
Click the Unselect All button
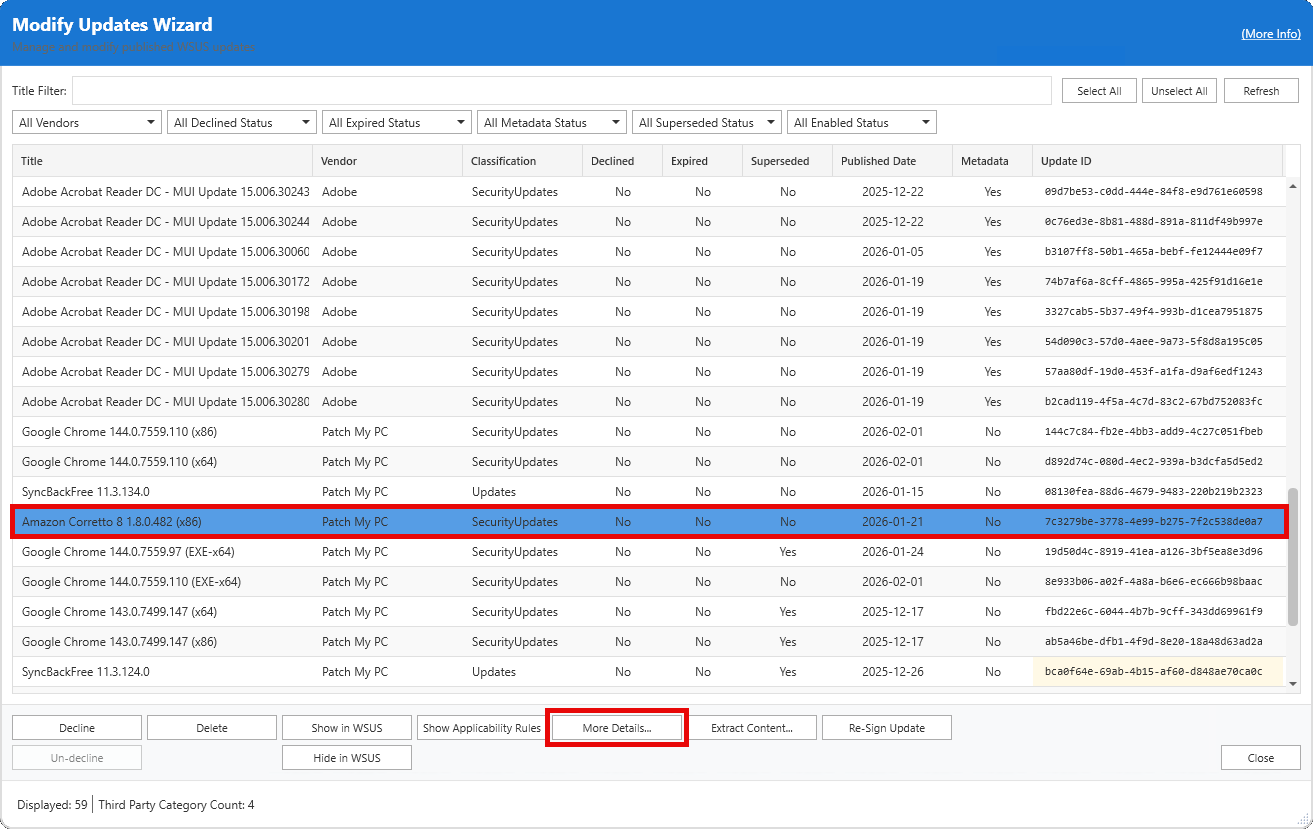click(x=1179, y=91)
